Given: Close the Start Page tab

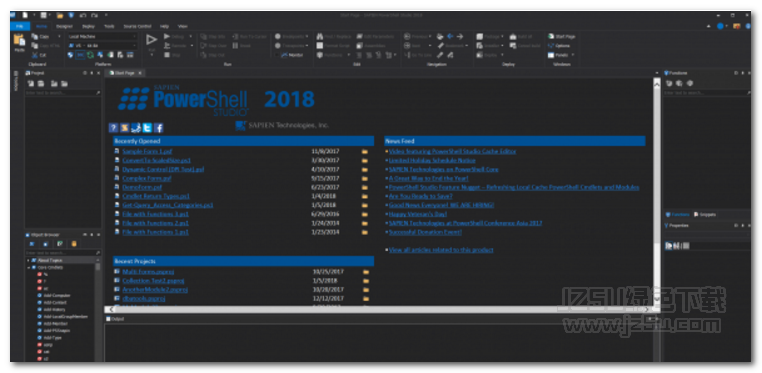Looking at the screenshot, I should [139, 73].
